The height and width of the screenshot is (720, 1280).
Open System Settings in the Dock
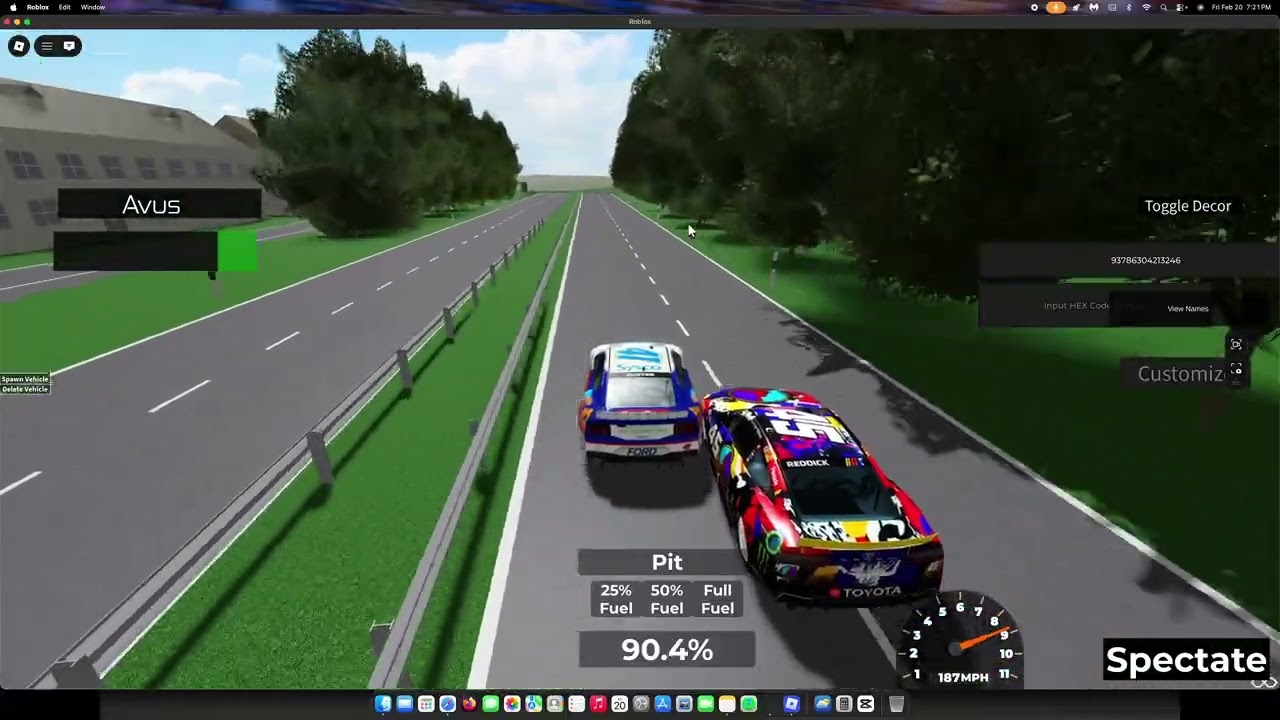641,704
